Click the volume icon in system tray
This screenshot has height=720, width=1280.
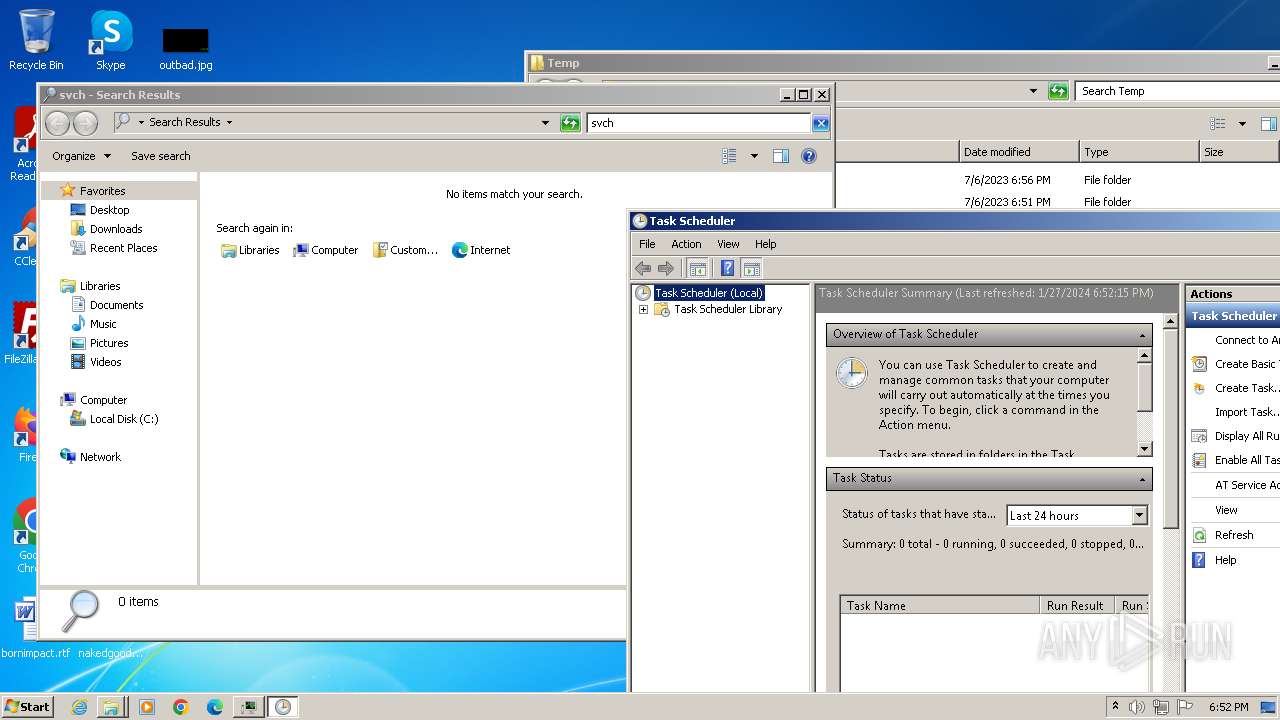point(1137,707)
